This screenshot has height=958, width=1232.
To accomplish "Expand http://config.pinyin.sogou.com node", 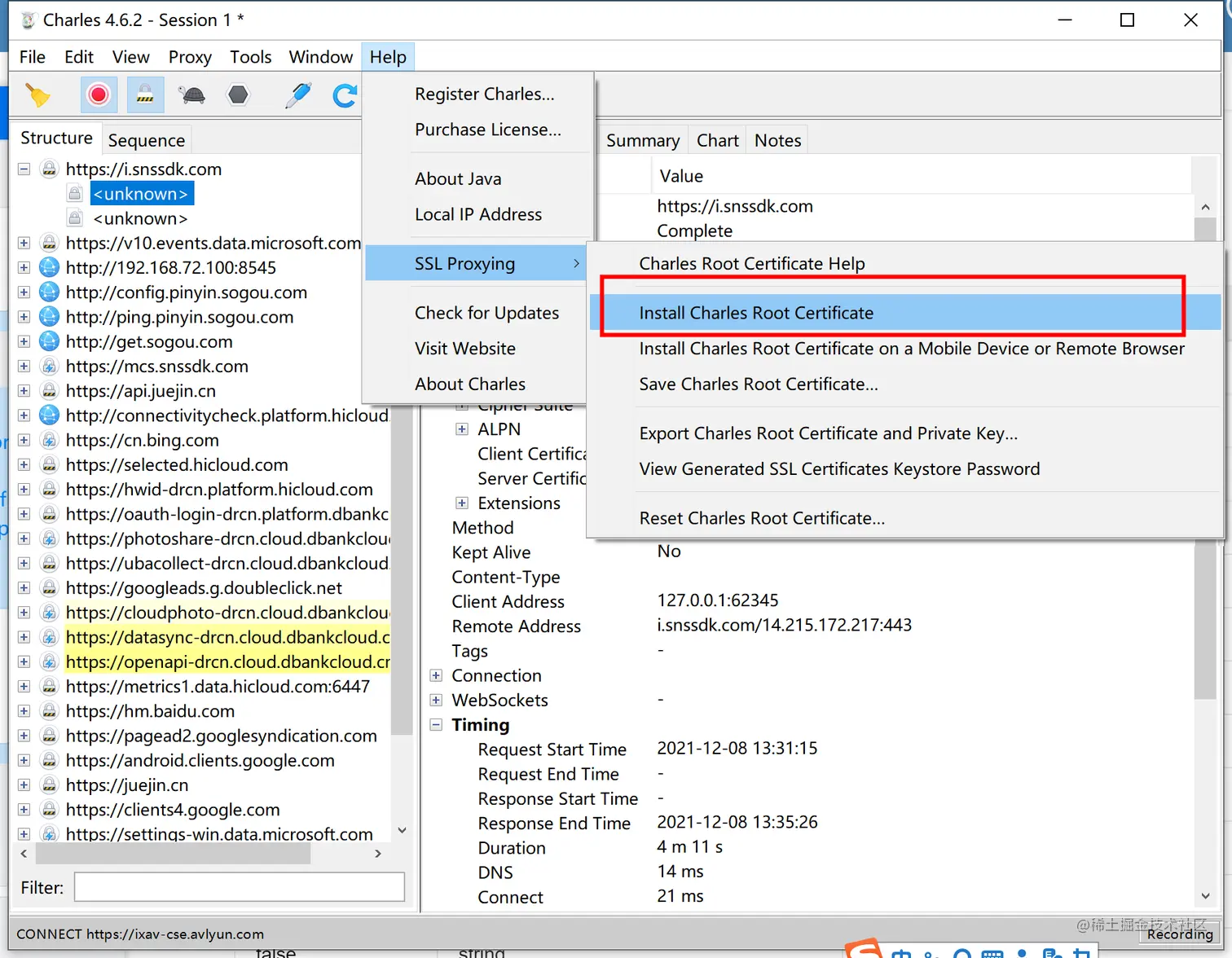I will pos(24,292).
